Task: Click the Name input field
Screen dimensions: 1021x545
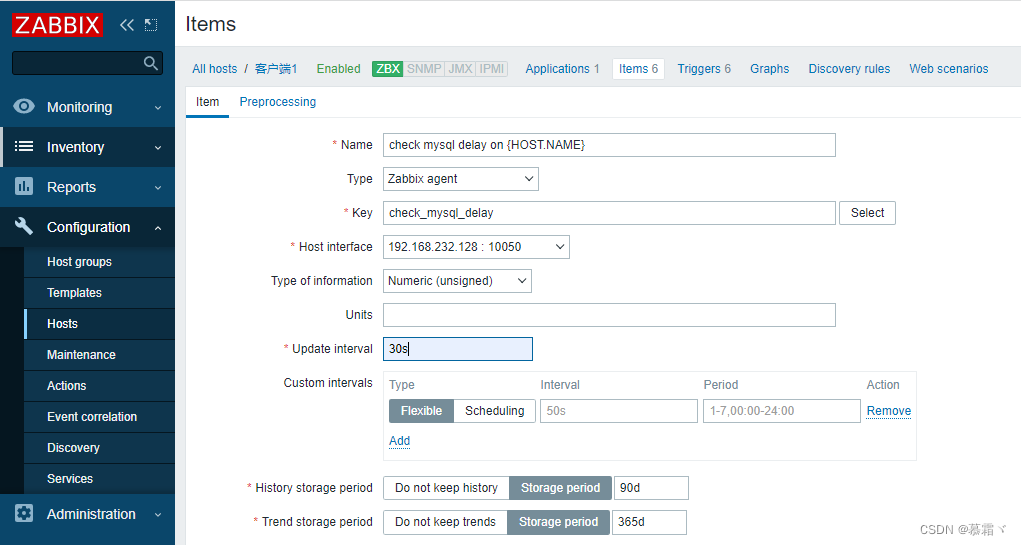Action: [609, 145]
